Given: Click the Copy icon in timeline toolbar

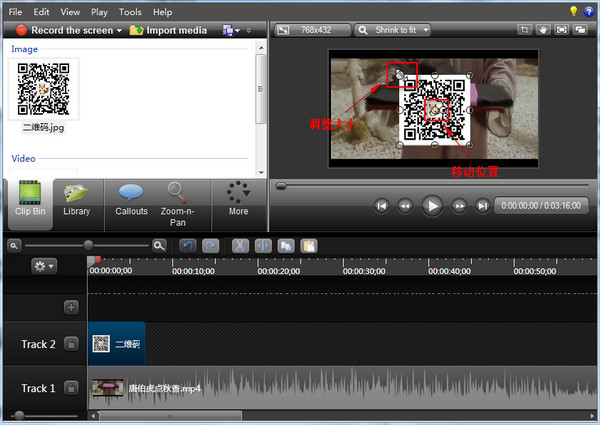Looking at the screenshot, I should pos(286,246).
